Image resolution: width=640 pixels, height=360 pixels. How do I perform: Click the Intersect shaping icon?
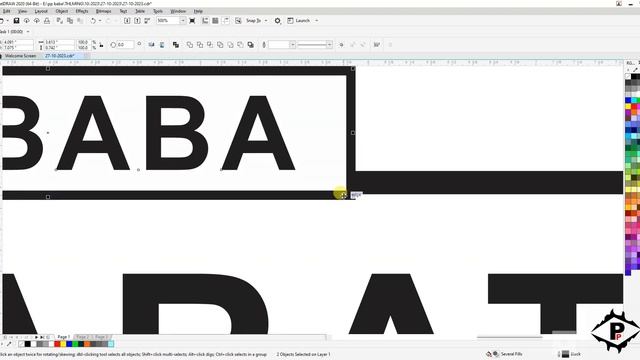[x=210, y=44]
